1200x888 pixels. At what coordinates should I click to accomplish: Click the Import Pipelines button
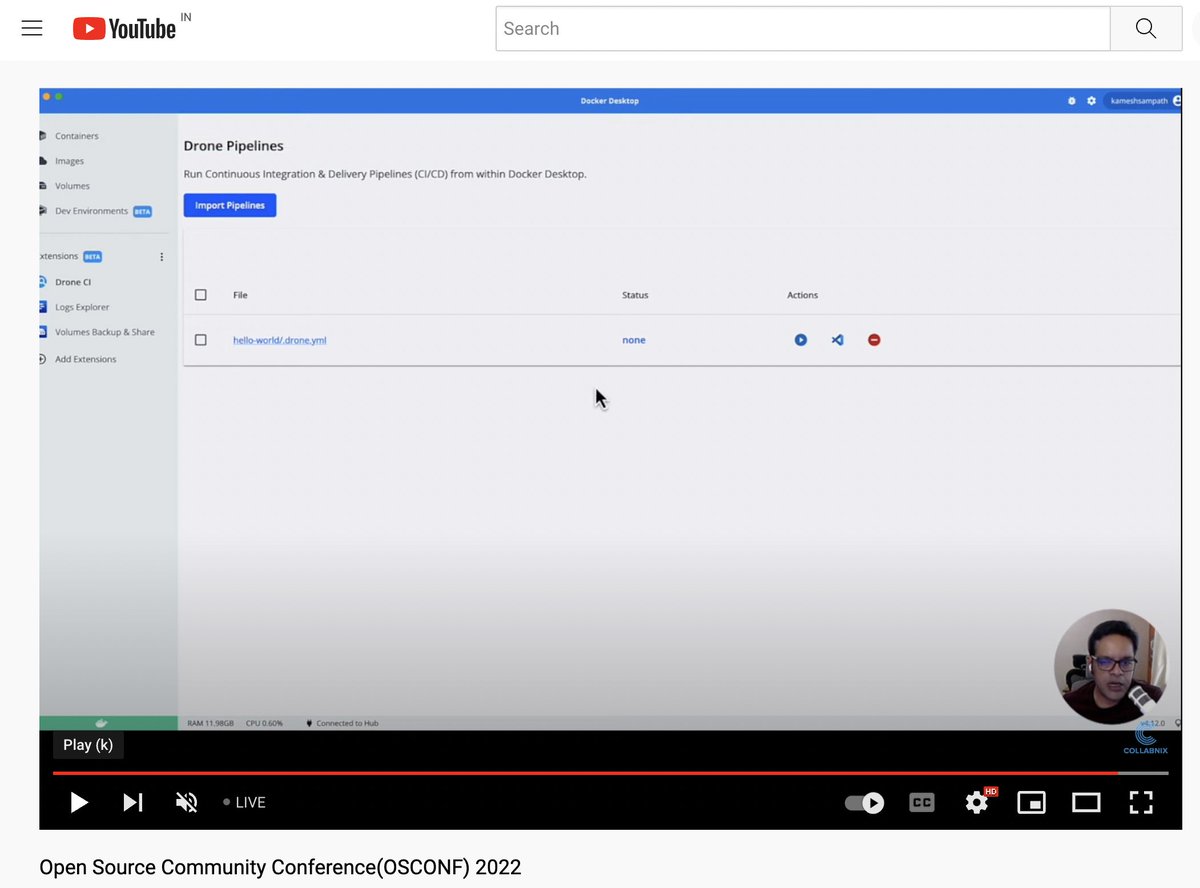(x=230, y=205)
